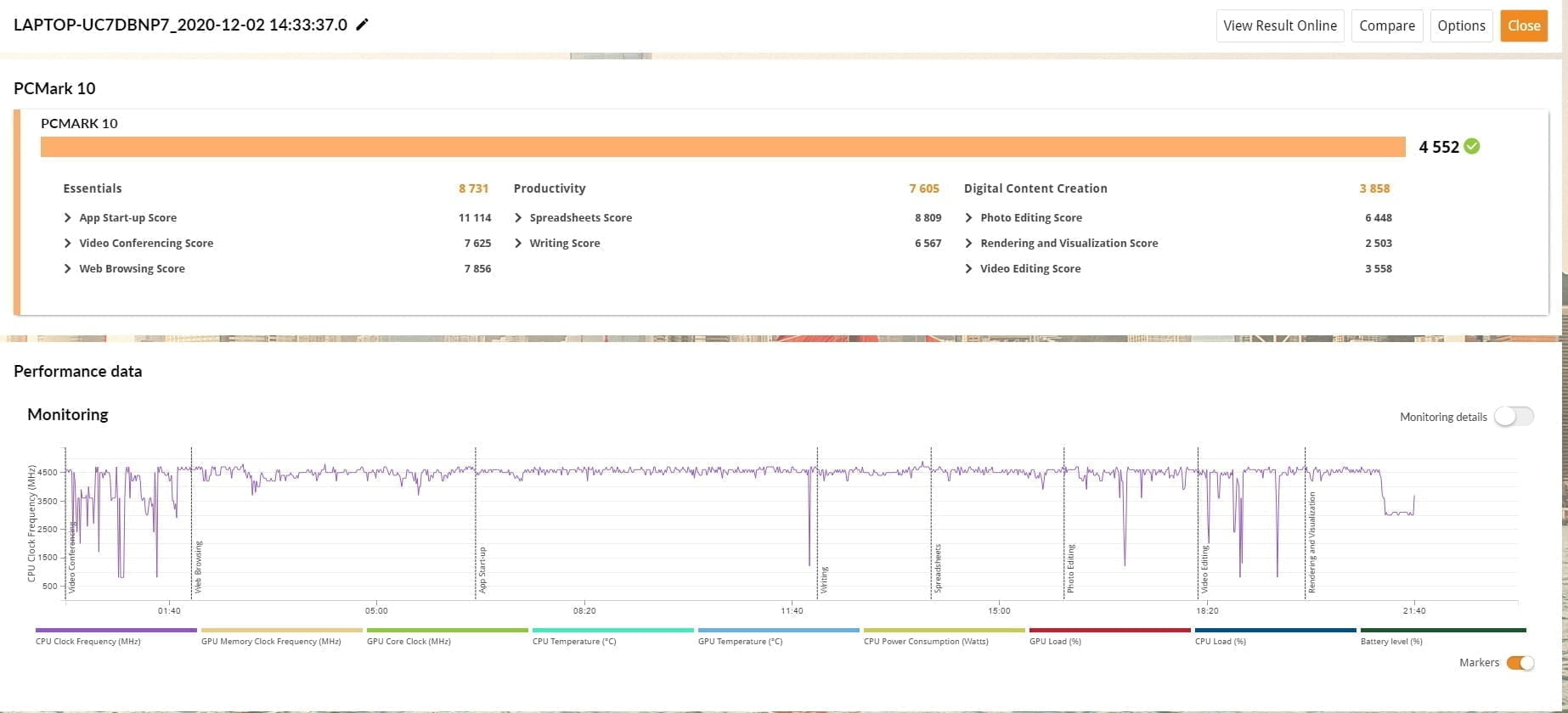Expand the Writing Score row
1568x713 pixels.
pyautogui.click(x=518, y=244)
